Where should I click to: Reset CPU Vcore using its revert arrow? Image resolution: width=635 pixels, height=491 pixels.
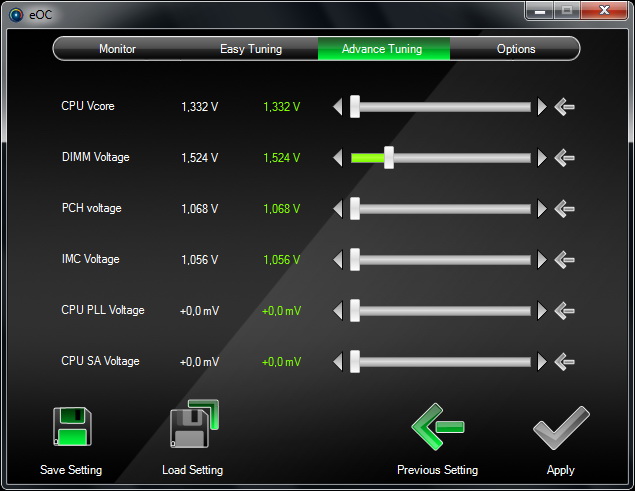(565, 107)
